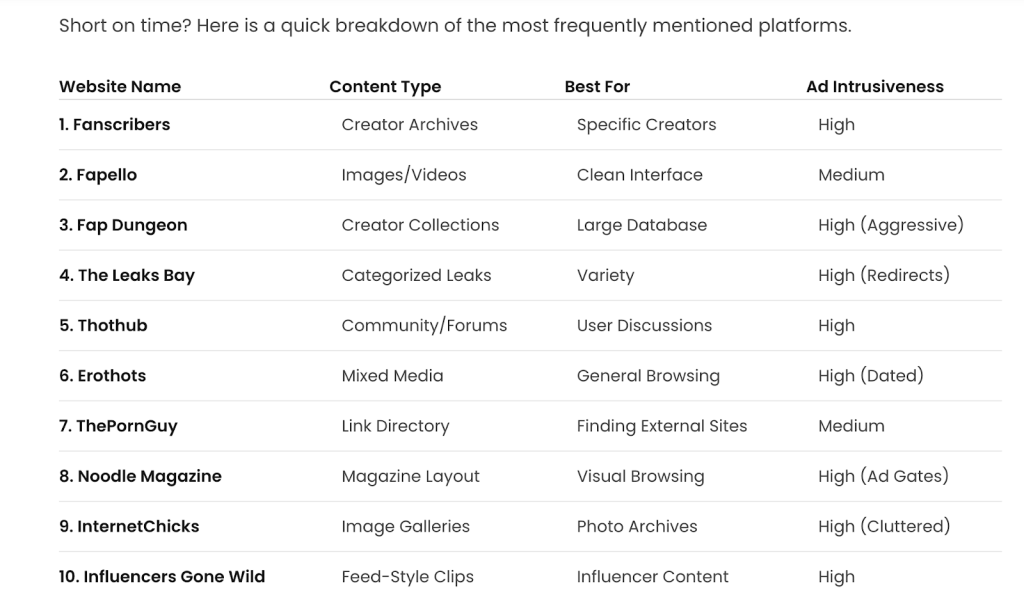Select the Best For column header

[x=597, y=86]
